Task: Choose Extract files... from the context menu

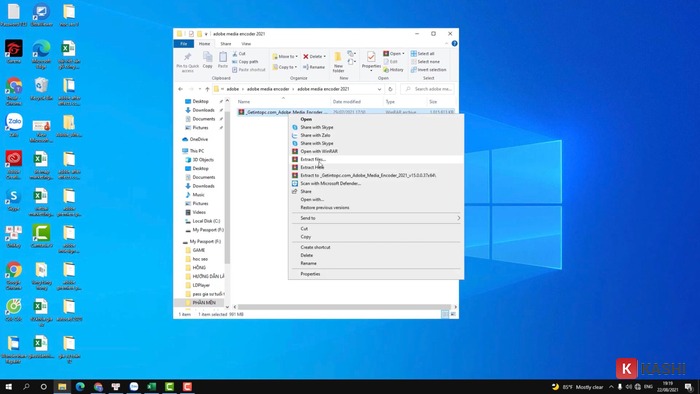Action: click(x=375, y=159)
